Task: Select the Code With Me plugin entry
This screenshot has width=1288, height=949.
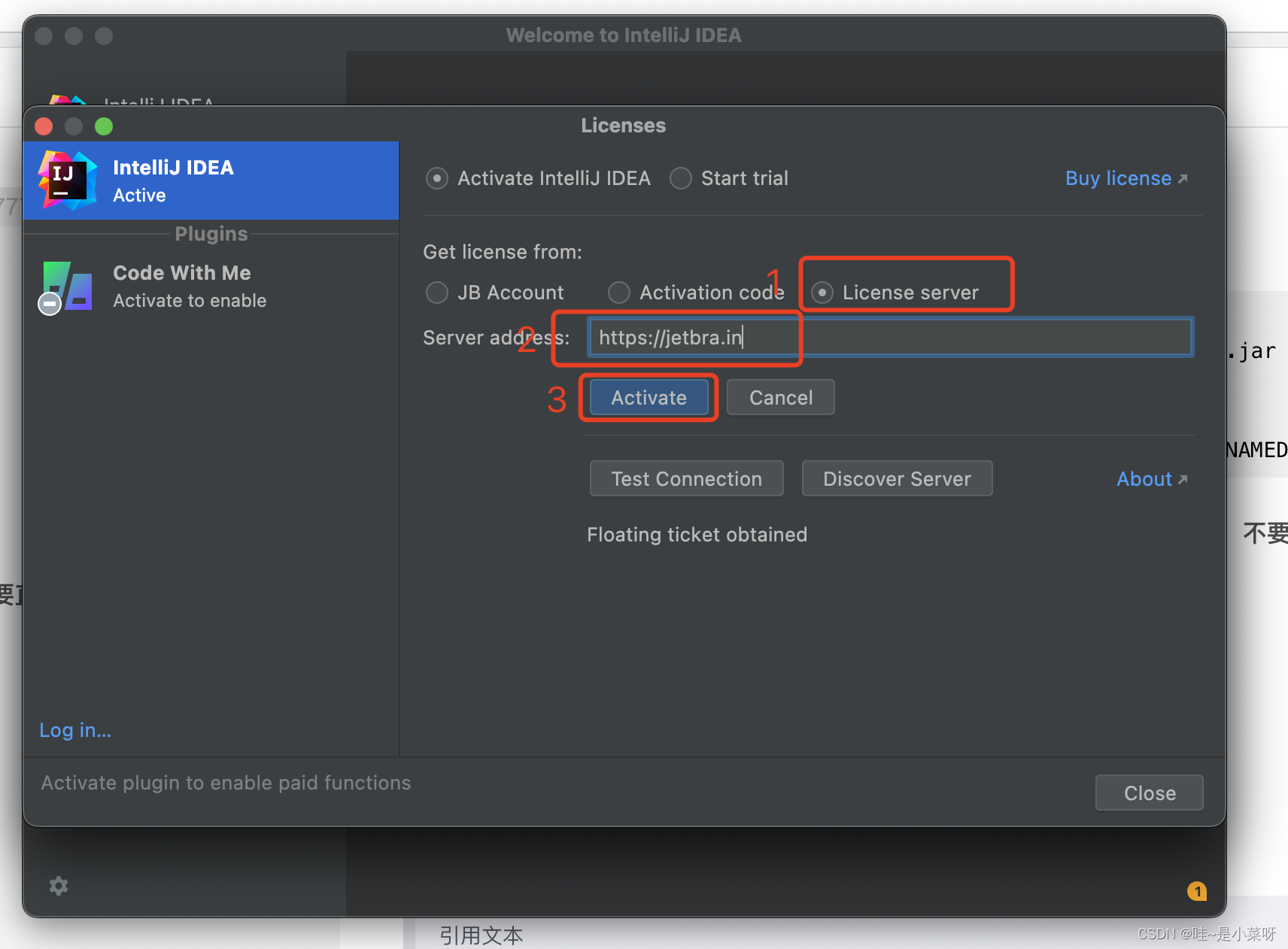Action: [211, 286]
